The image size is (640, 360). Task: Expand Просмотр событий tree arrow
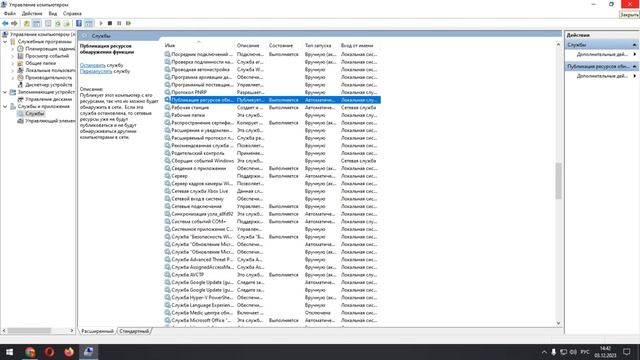pyautogui.click(x=13, y=56)
